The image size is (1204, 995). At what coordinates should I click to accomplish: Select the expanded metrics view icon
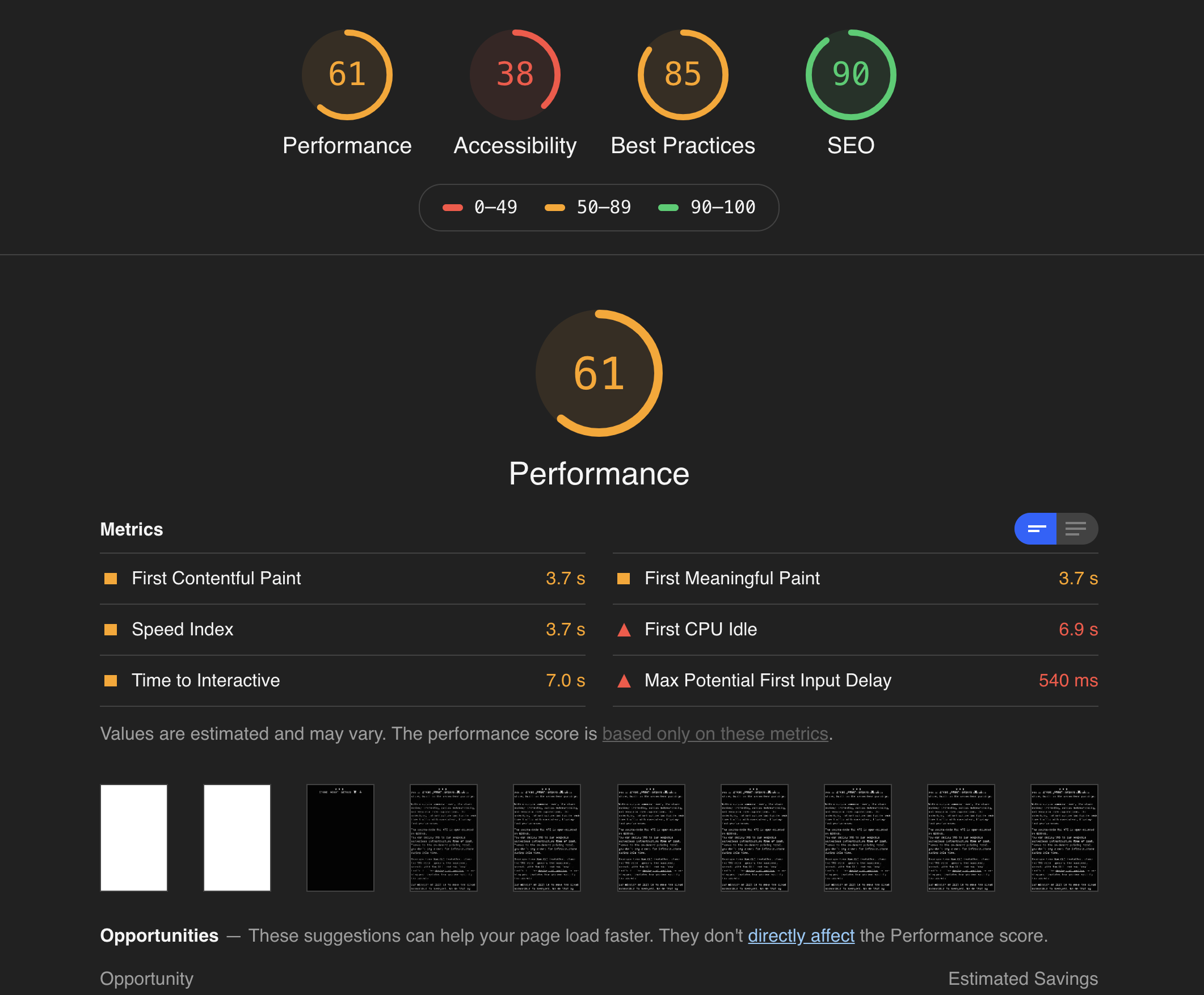coord(1076,529)
